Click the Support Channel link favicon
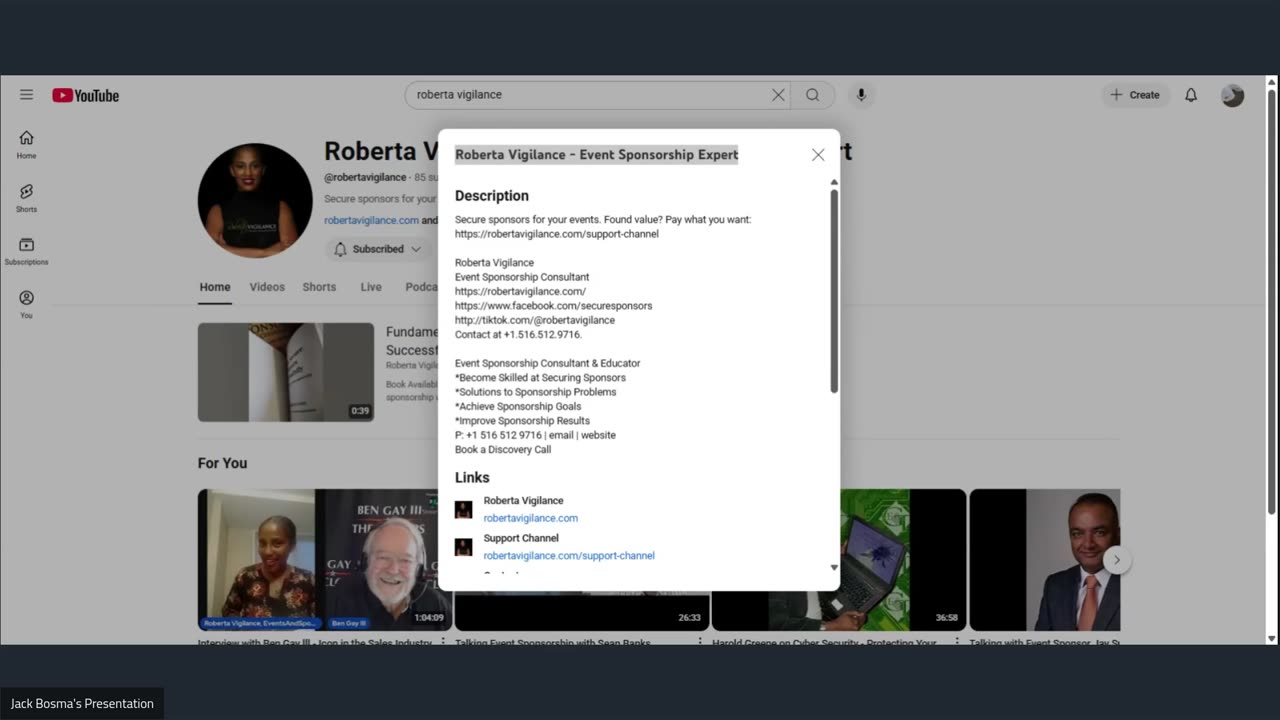The height and width of the screenshot is (720, 1280). (x=463, y=547)
